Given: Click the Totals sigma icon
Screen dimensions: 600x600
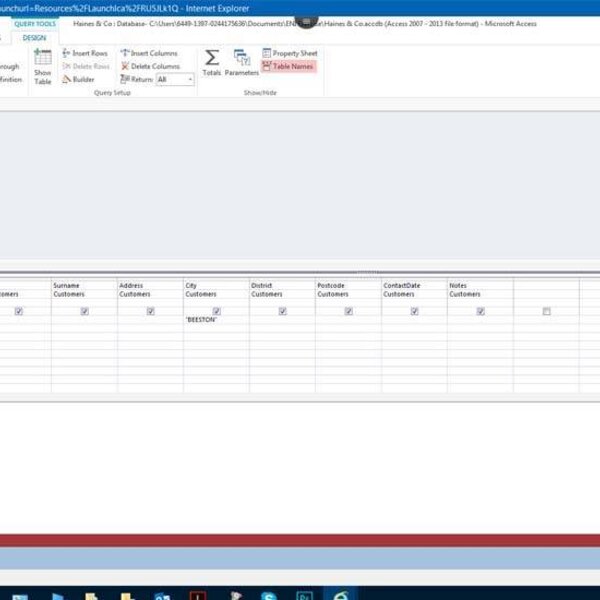Looking at the screenshot, I should (212, 62).
